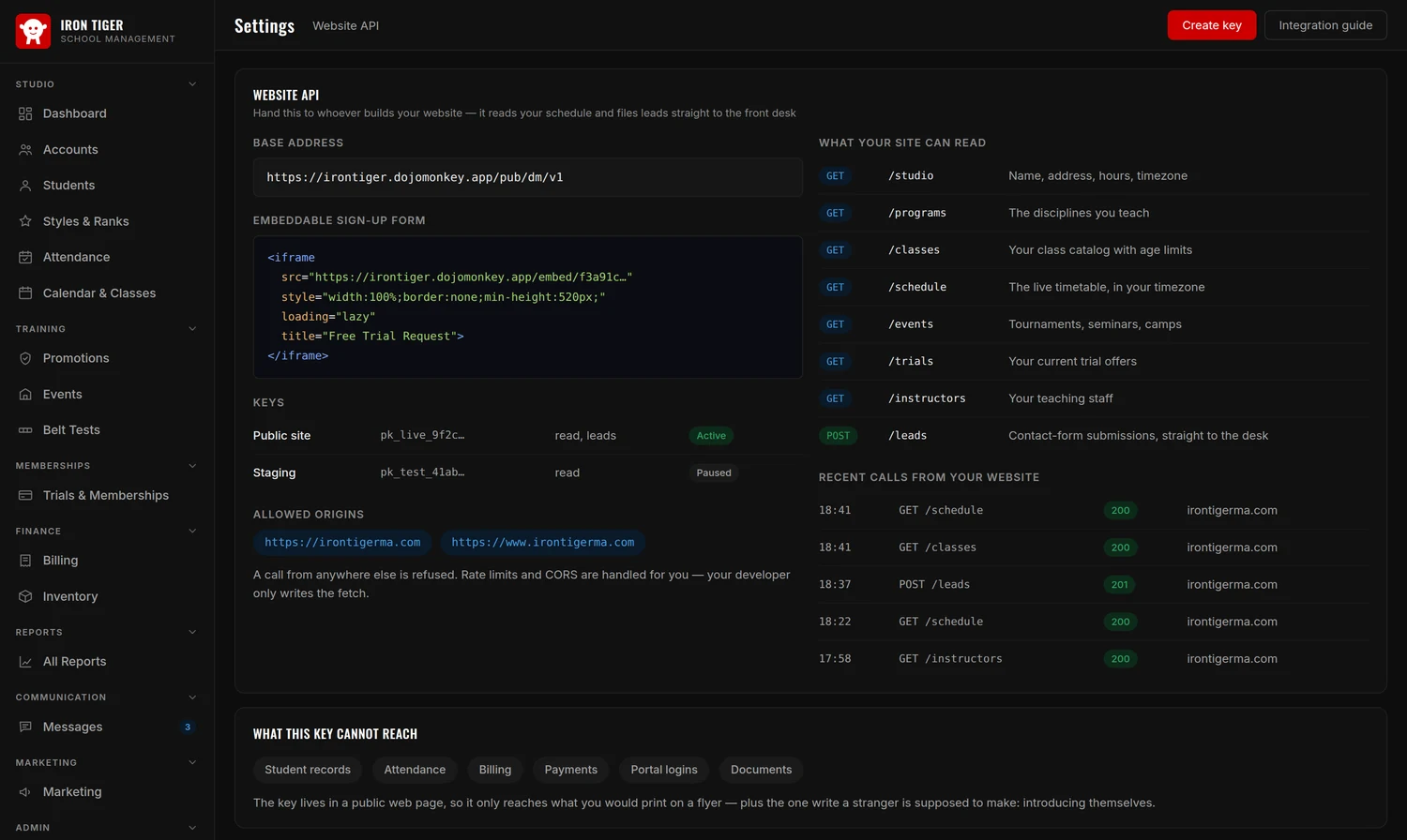Click the /studio endpoint path
Image resolution: width=1407 pixels, height=840 pixels.
point(911,176)
